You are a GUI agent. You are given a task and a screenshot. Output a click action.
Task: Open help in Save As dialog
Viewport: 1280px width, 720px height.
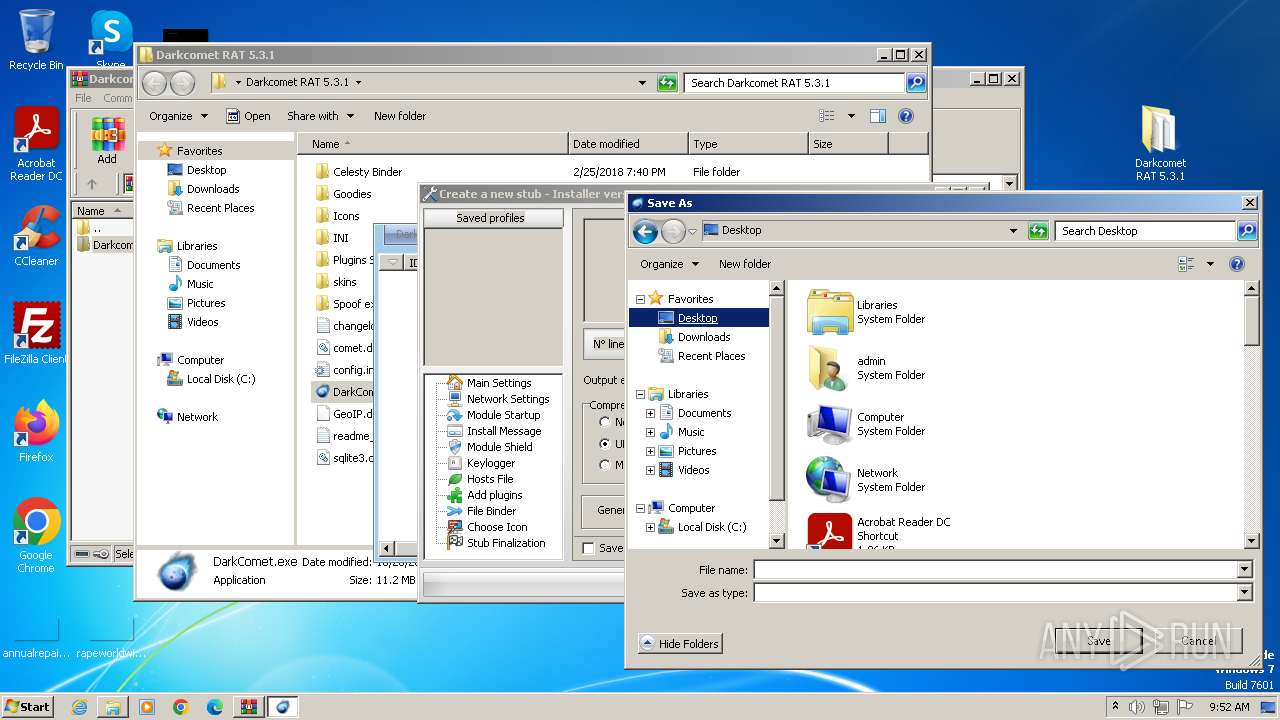[x=1237, y=264]
